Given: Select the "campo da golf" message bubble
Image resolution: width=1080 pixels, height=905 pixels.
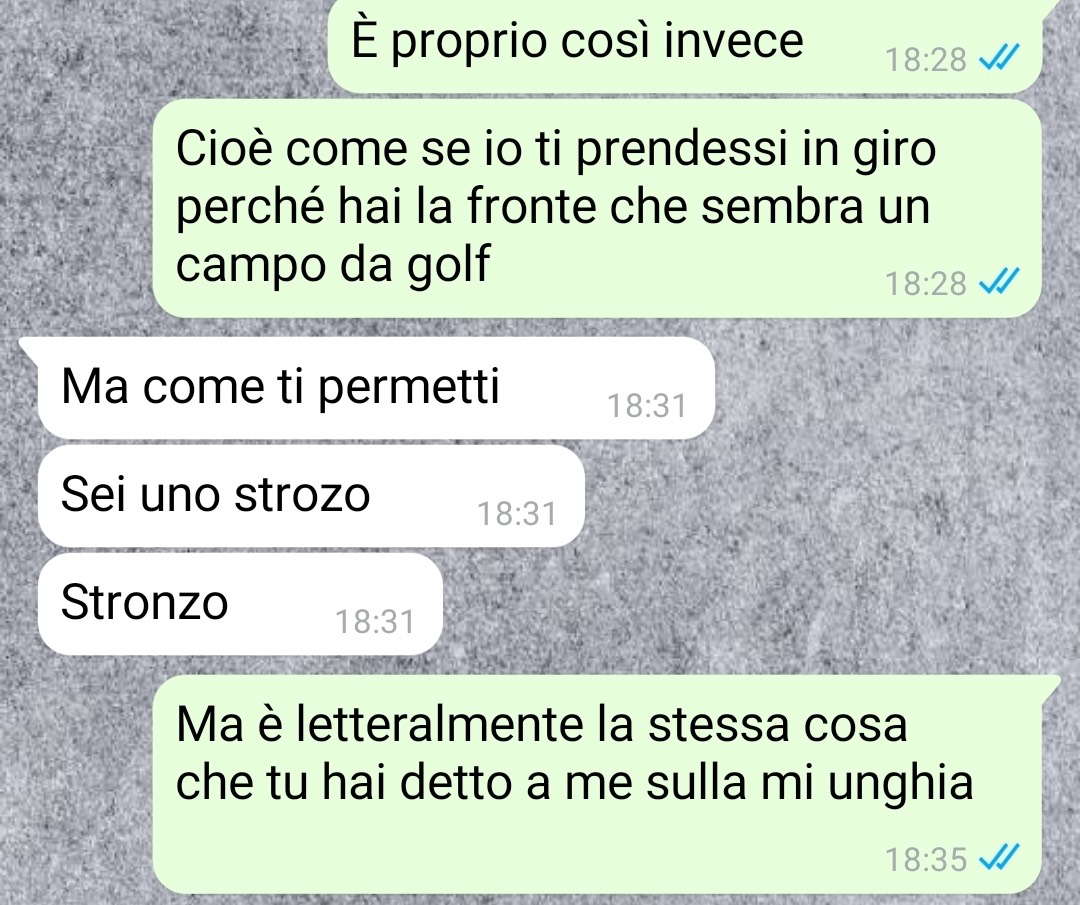Looking at the screenshot, I should 597,208.
